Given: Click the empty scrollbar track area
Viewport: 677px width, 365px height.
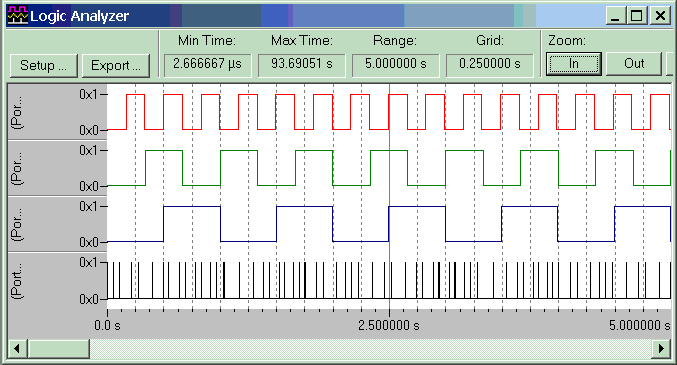Looking at the screenshot, I should 370,348.
